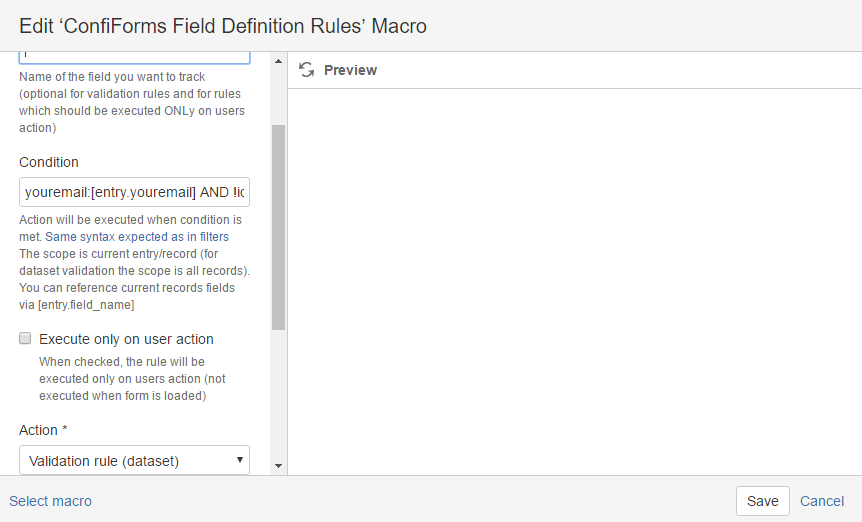Click inside the empty preview pane
Screen dimensions: 862x522
[x=574, y=280]
